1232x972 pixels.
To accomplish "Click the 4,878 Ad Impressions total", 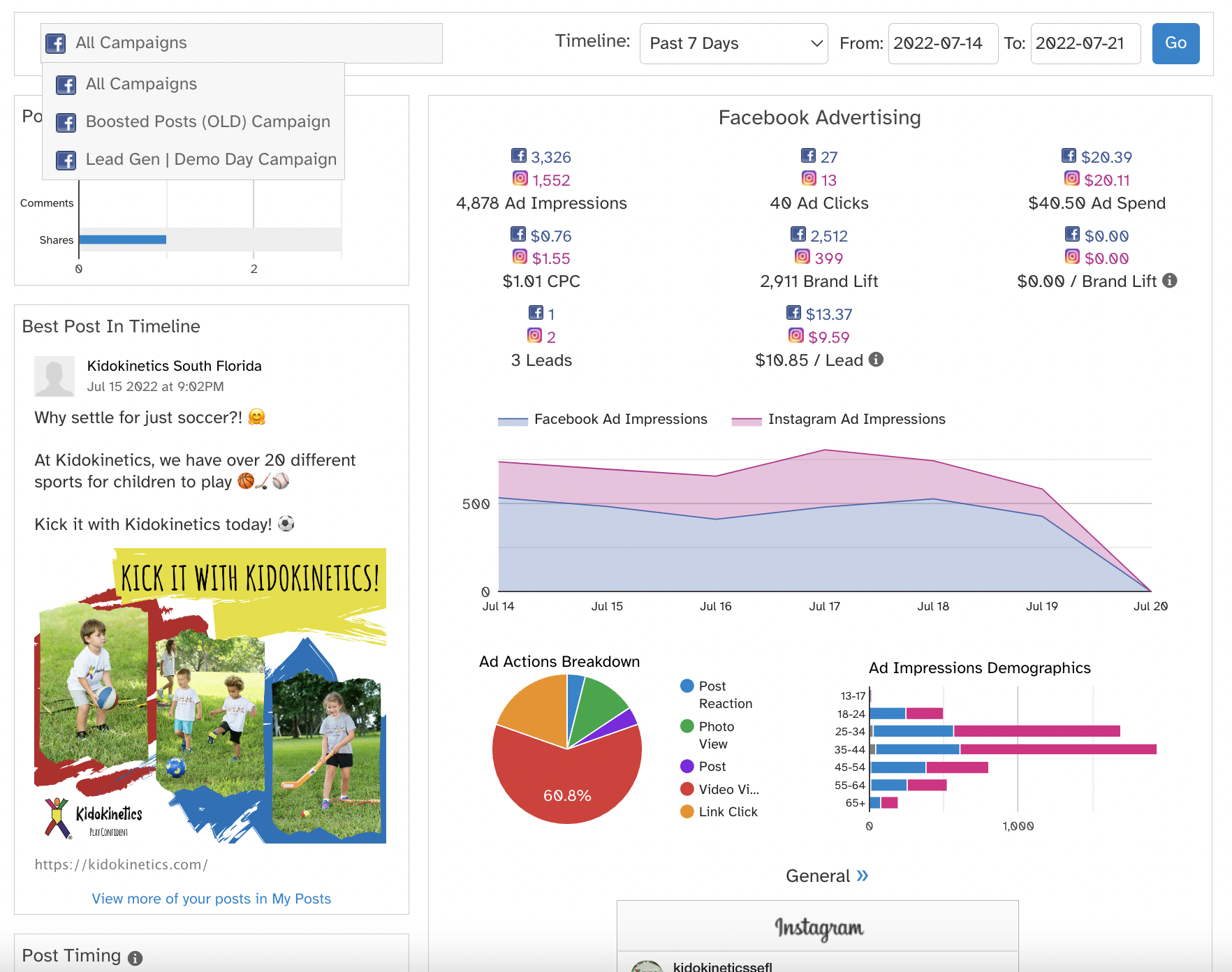I will click(x=541, y=203).
